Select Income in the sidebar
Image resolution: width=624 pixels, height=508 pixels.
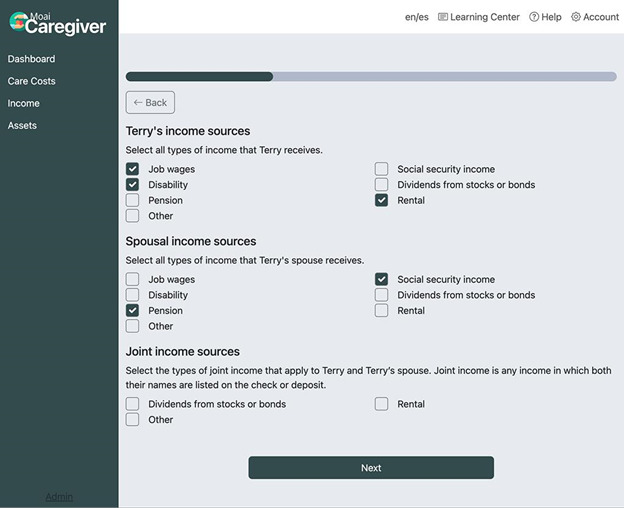(24, 103)
